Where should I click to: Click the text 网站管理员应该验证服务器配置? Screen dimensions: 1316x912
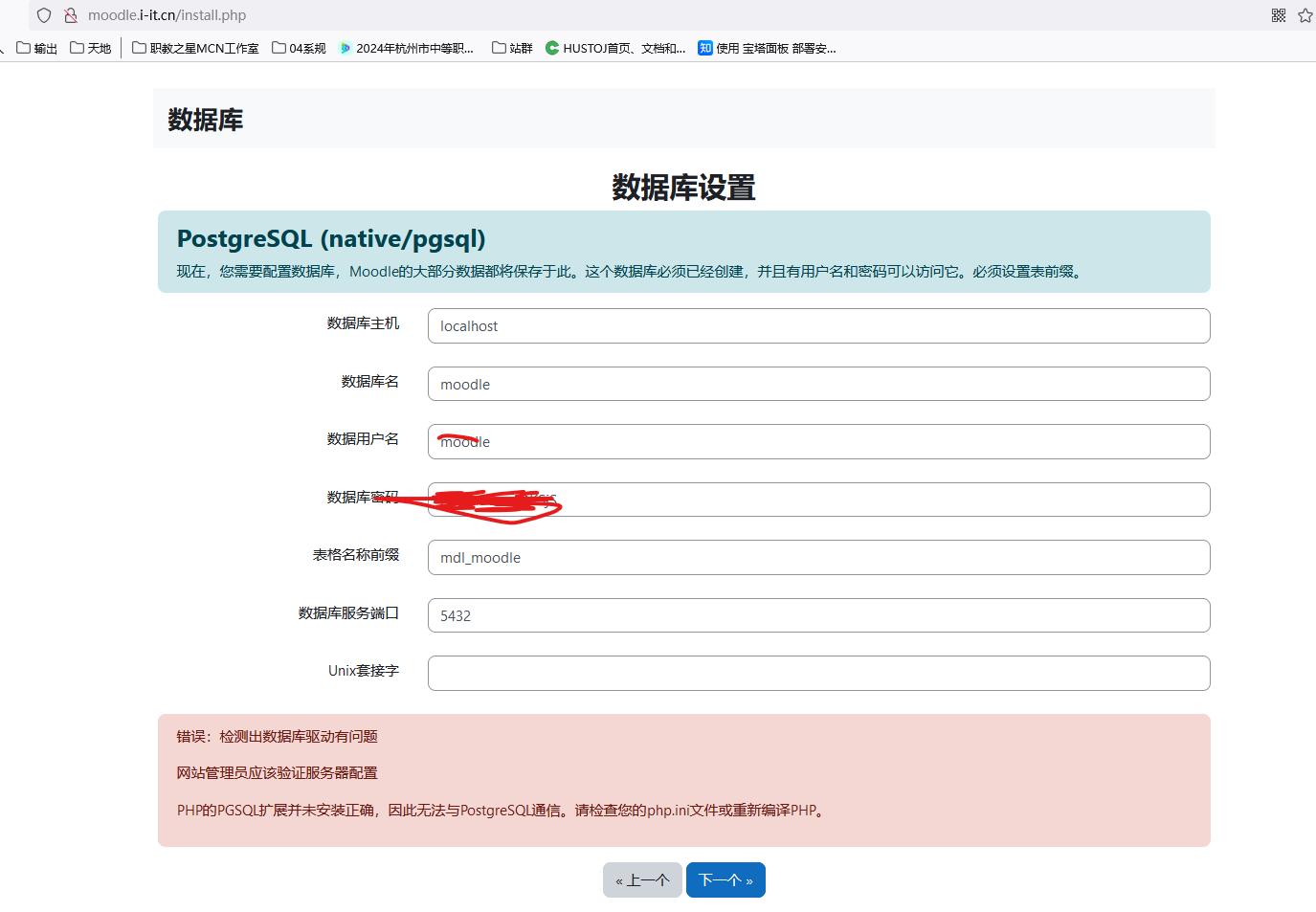pyautogui.click(x=278, y=772)
